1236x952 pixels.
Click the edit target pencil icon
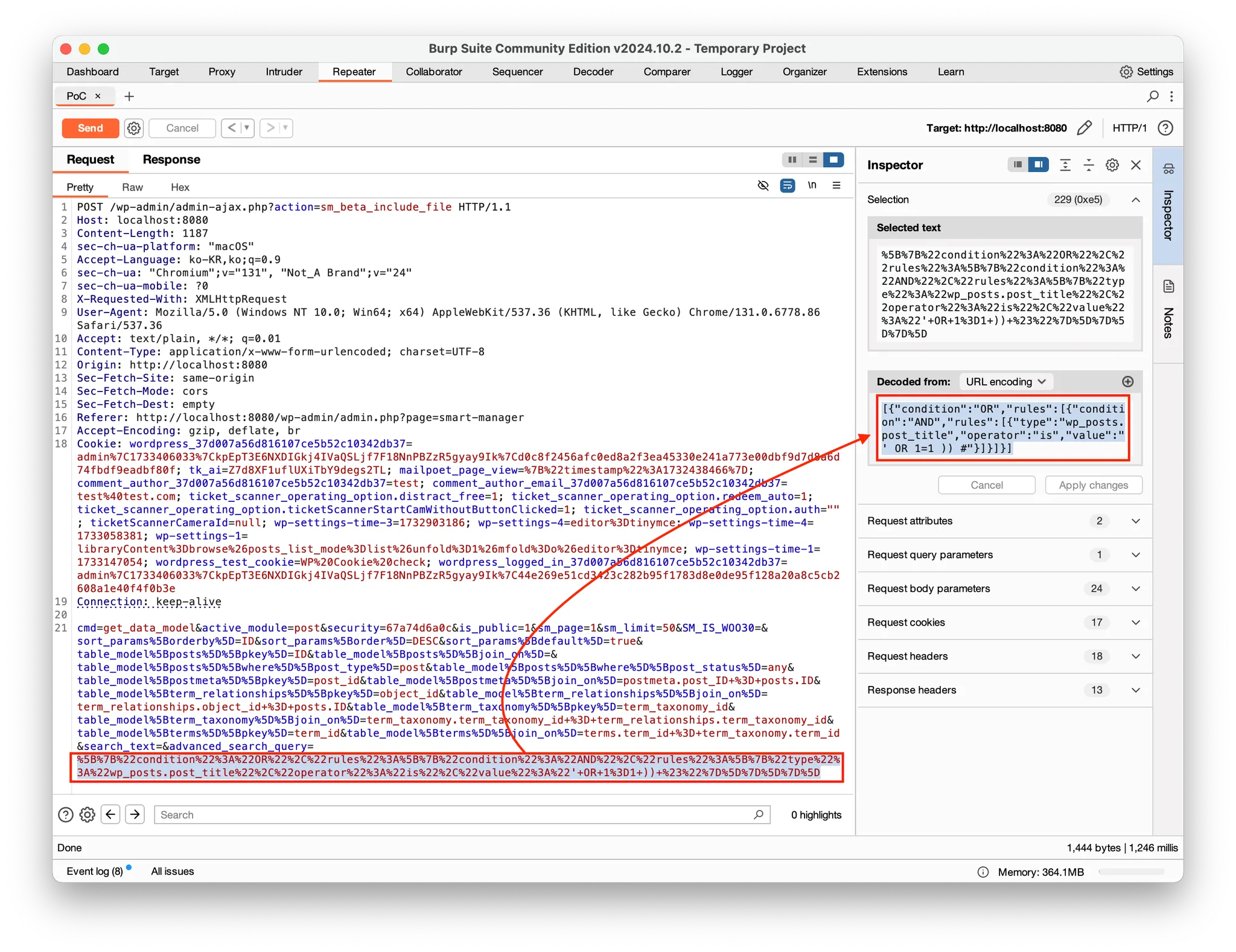coord(1084,128)
